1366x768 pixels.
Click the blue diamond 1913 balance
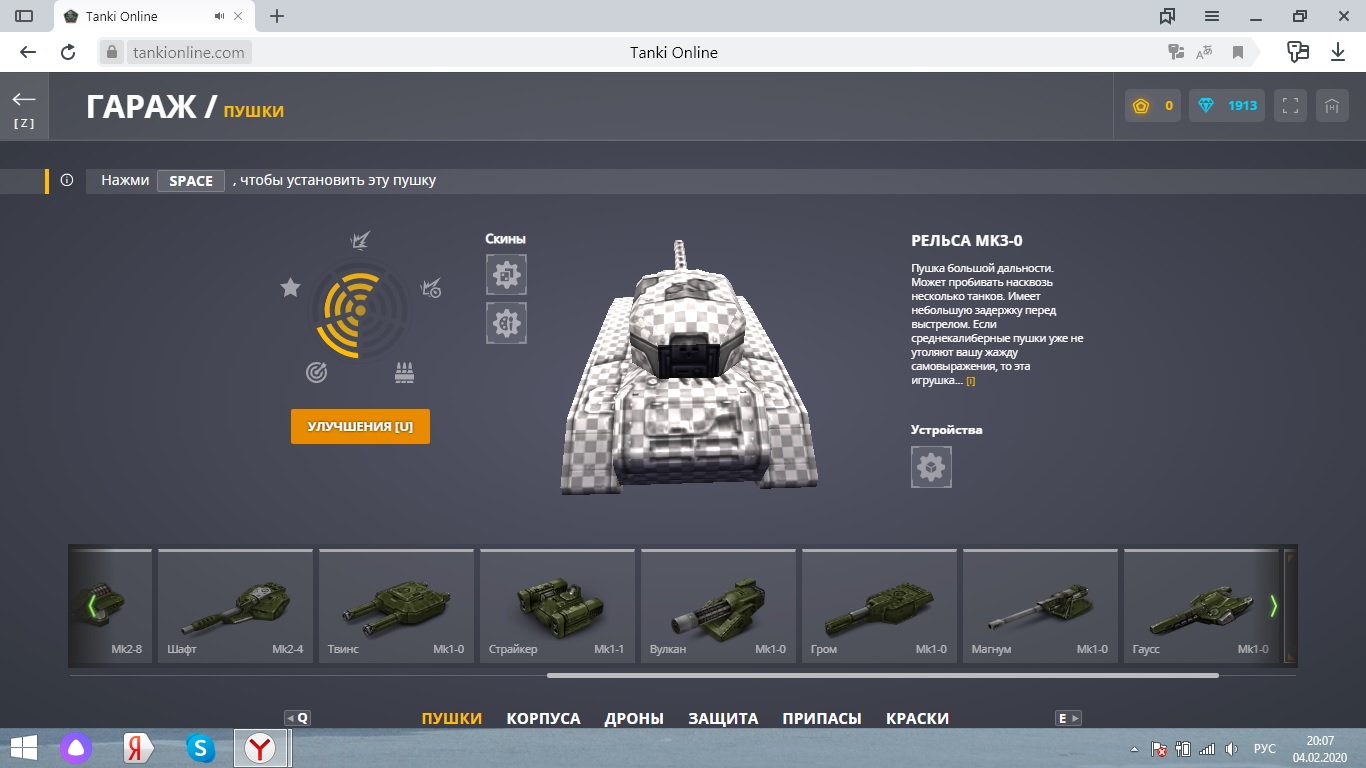coord(1227,106)
